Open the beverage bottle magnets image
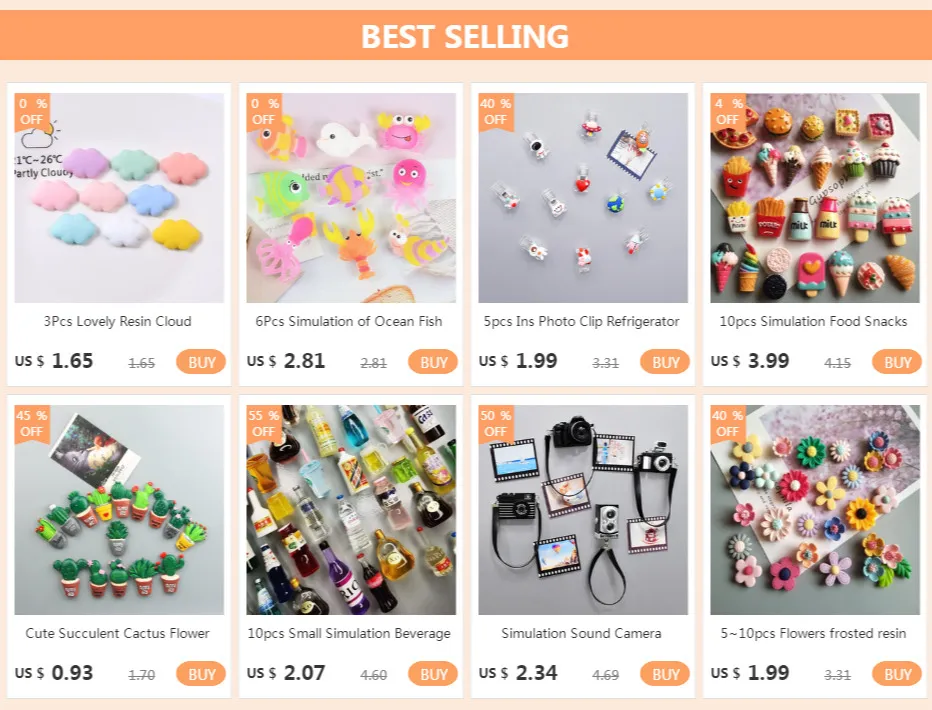932x710 pixels. [351, 510]
